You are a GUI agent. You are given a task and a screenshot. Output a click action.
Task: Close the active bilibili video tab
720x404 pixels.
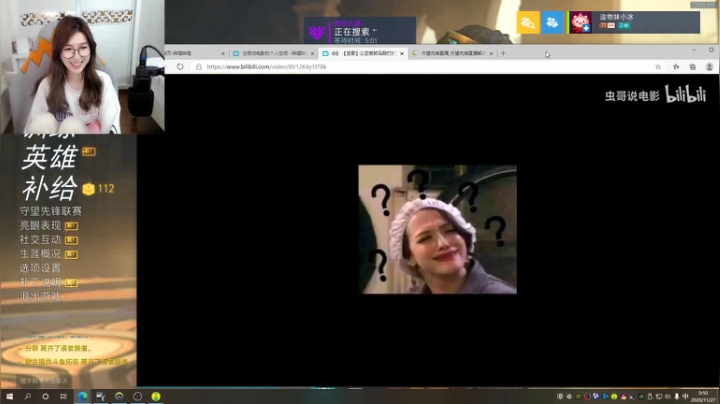[x=402, y=53]
